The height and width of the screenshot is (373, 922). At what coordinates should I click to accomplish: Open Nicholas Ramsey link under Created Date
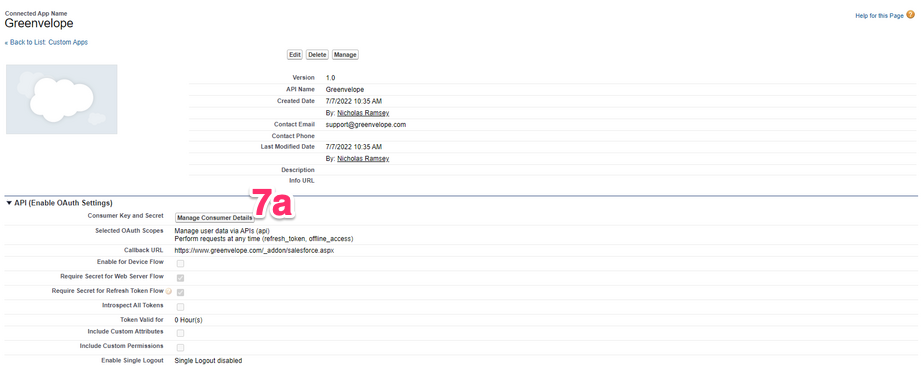coord(363,112)
